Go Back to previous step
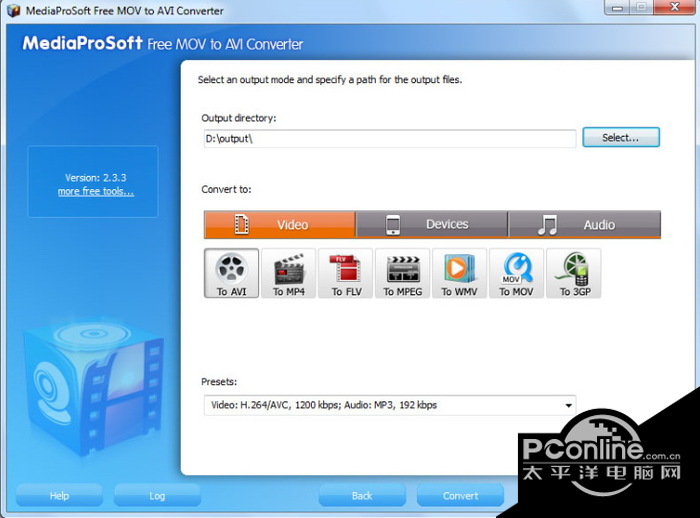 (x=362, y=496)
